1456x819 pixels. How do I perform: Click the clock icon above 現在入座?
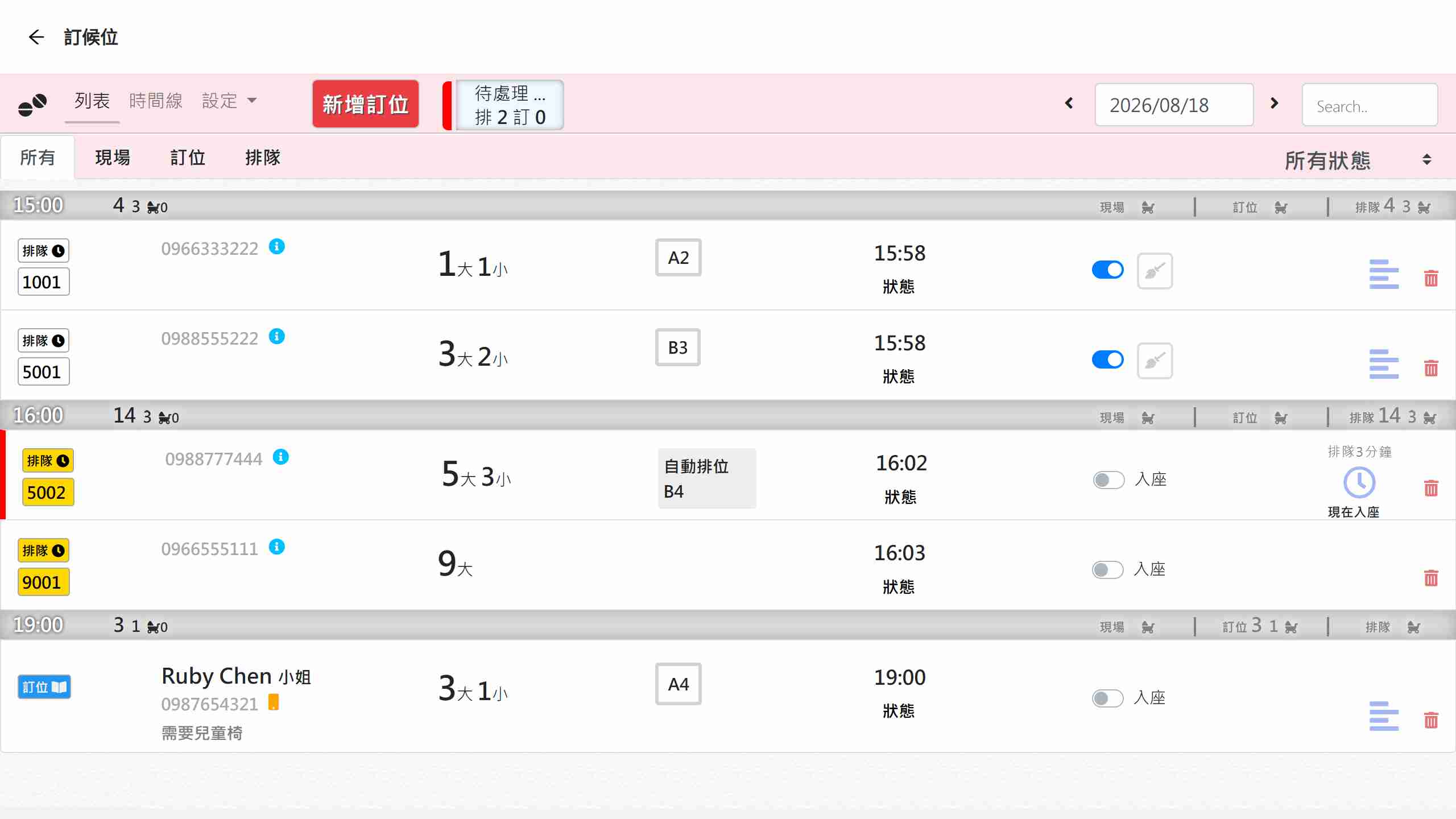tap(1359, 482)
